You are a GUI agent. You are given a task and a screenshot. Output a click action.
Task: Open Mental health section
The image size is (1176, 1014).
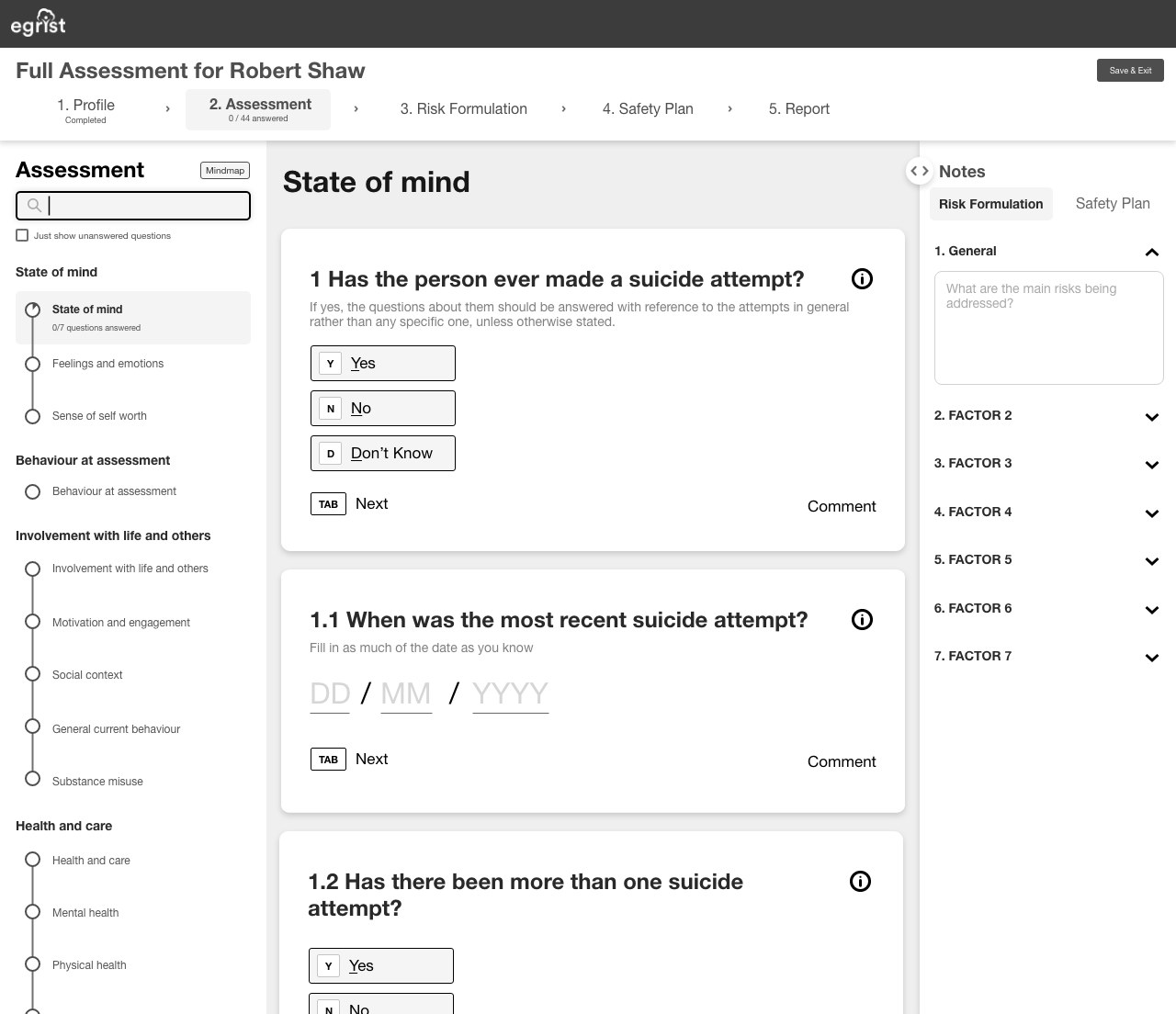point(85,913)
